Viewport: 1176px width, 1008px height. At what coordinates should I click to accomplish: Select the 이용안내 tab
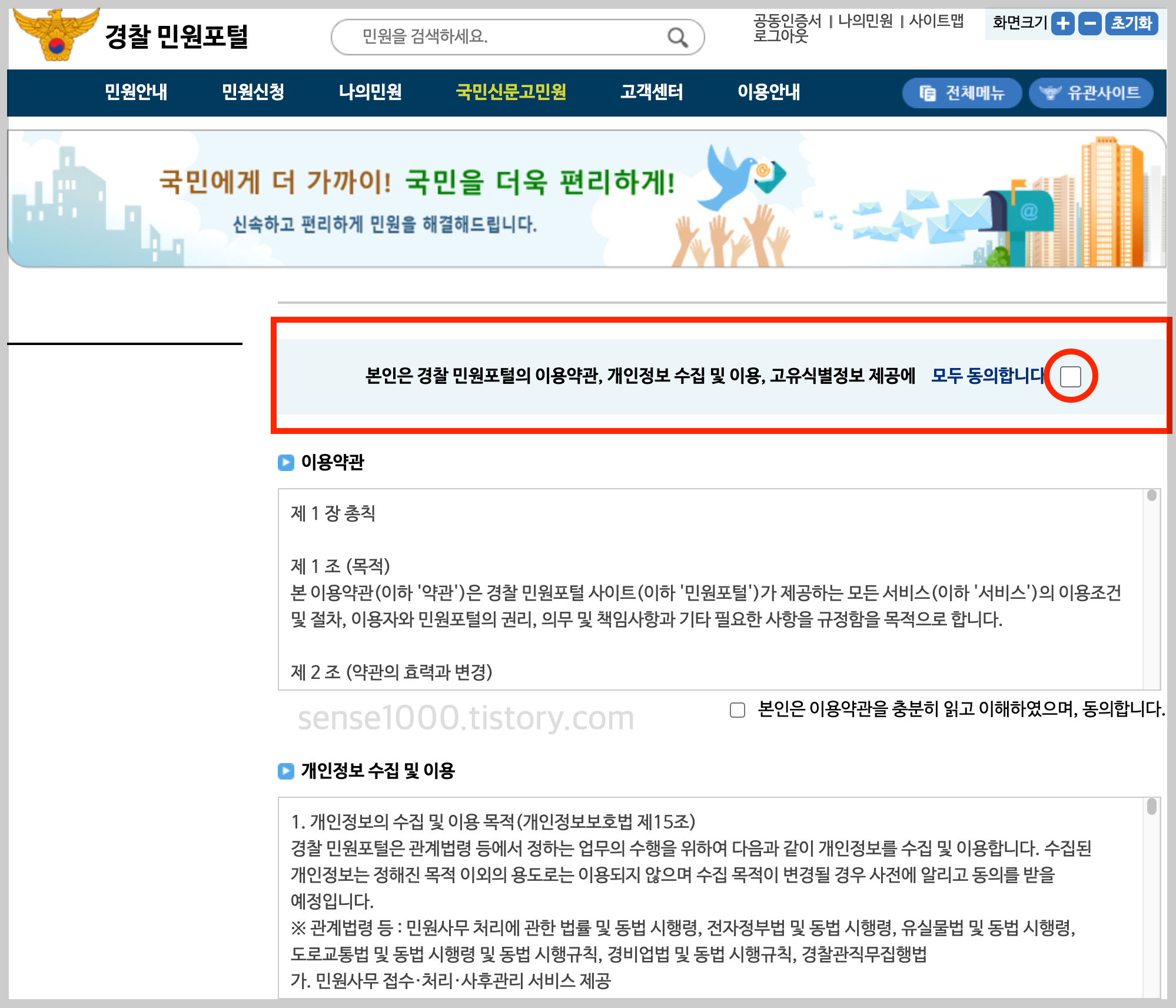pos(769,92)
